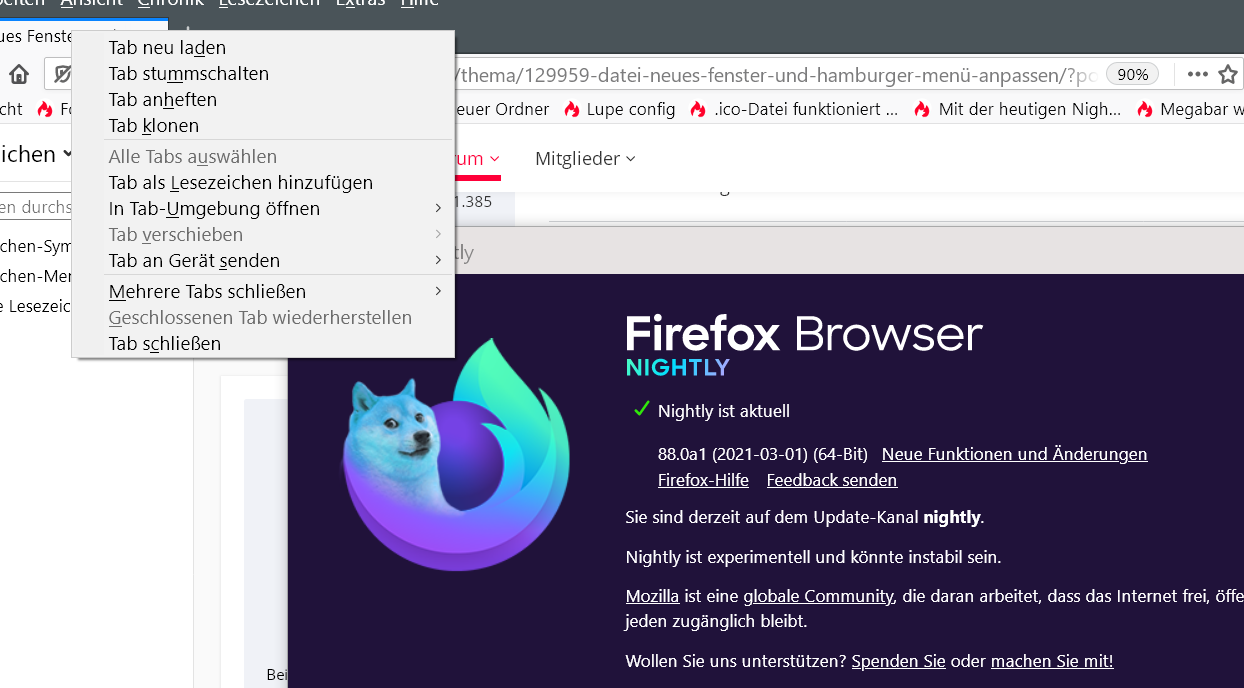Open the Ansicht menu in menu bar
This screenshot has width=1244, height=688.
[x=91, y=3]
